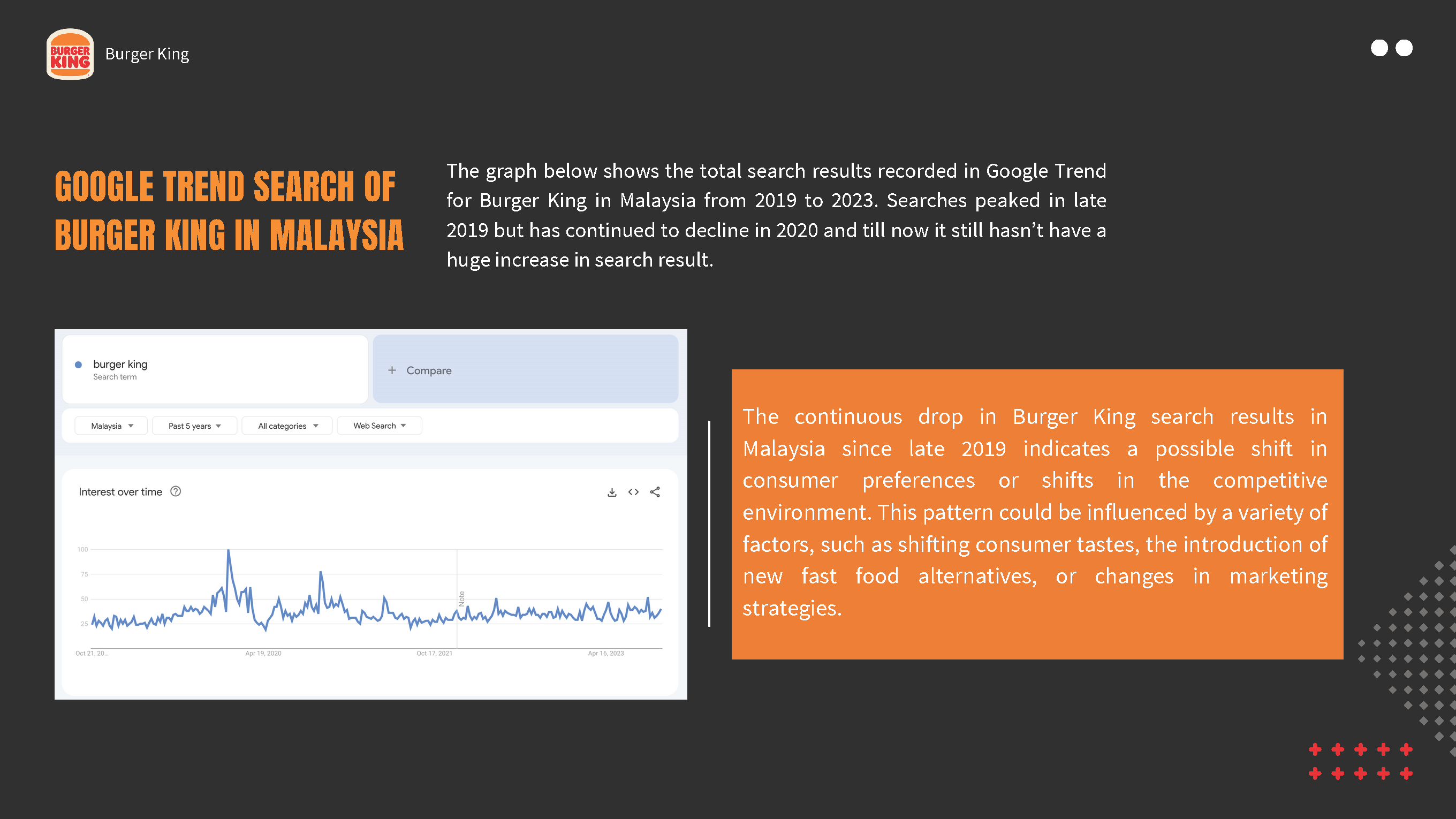Select the blue dot beside burger king term
The image size is (1456, 819).
[x=79, y=365]
